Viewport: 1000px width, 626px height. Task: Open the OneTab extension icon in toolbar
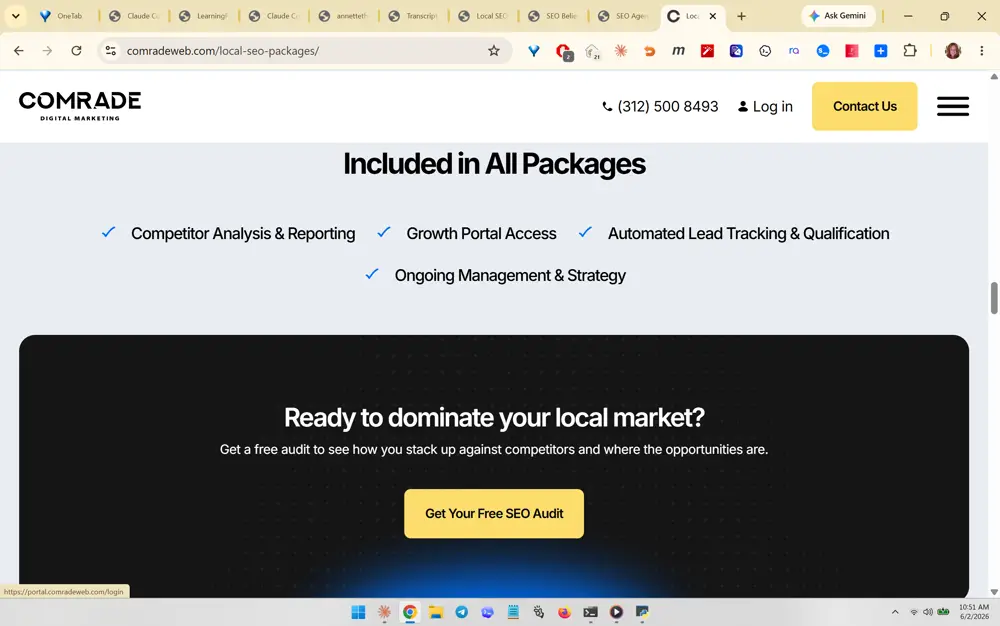534,51
